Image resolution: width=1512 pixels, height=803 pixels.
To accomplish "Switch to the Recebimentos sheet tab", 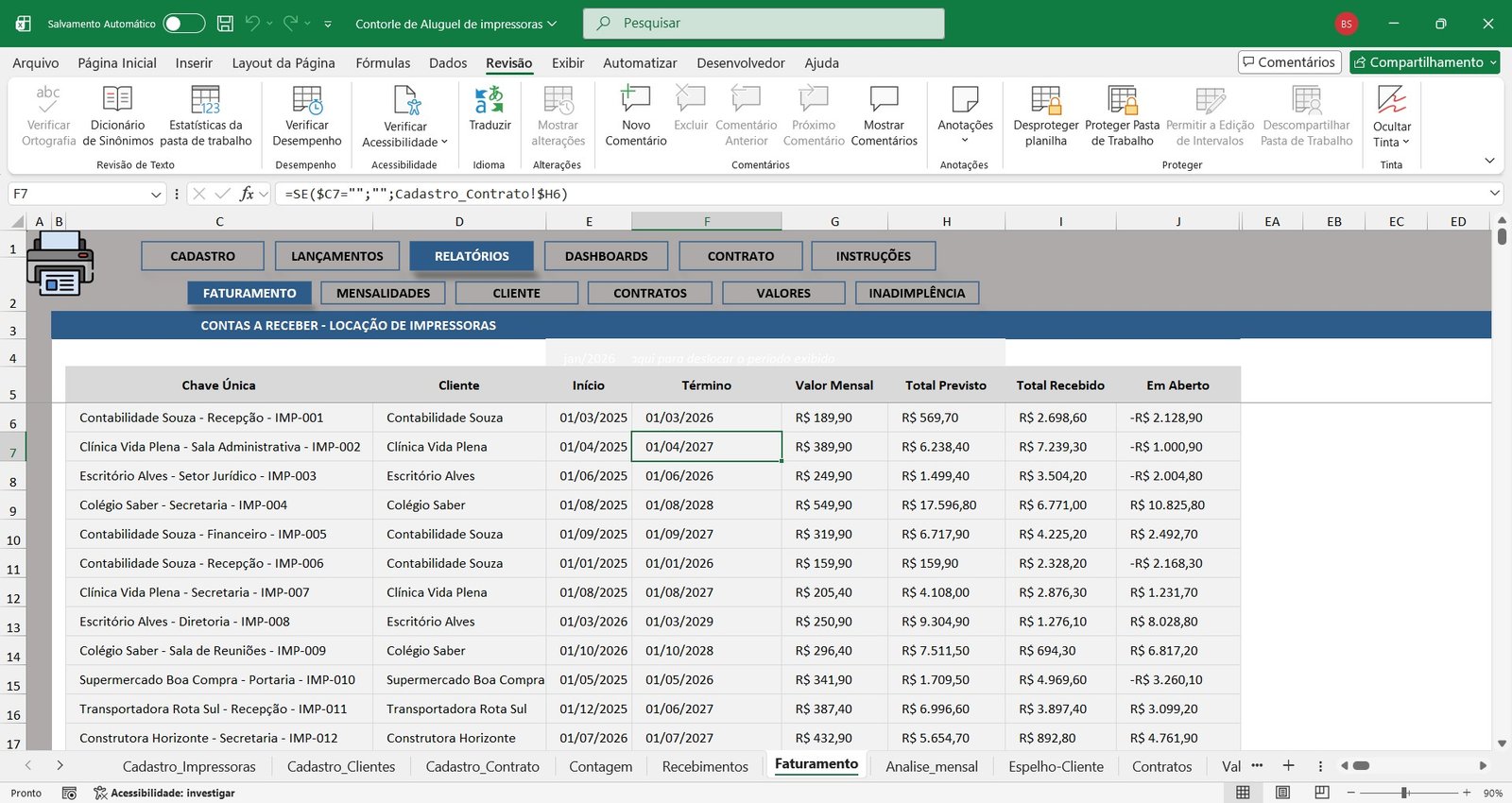I will pyautogui.click(x=705, y=766).
